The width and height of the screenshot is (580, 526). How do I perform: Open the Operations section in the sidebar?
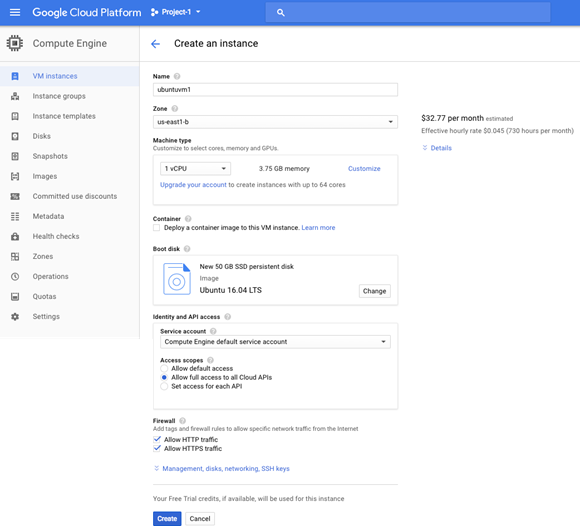point(70,276)
